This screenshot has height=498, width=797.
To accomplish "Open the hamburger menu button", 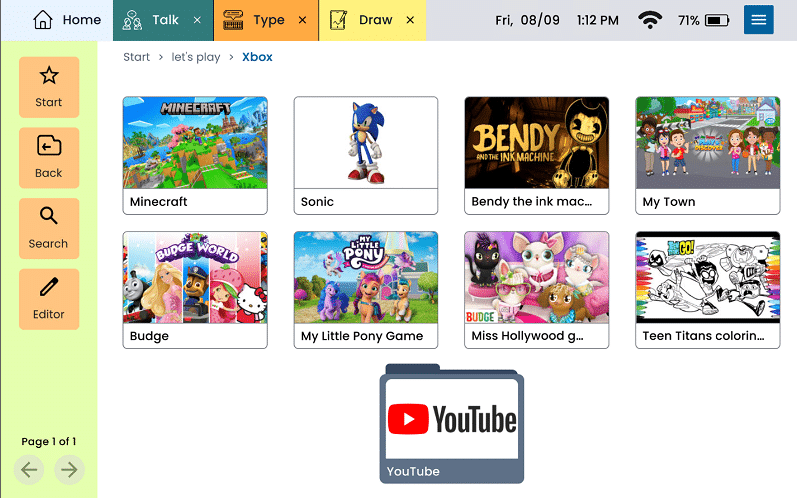I will tap(758, 20).
